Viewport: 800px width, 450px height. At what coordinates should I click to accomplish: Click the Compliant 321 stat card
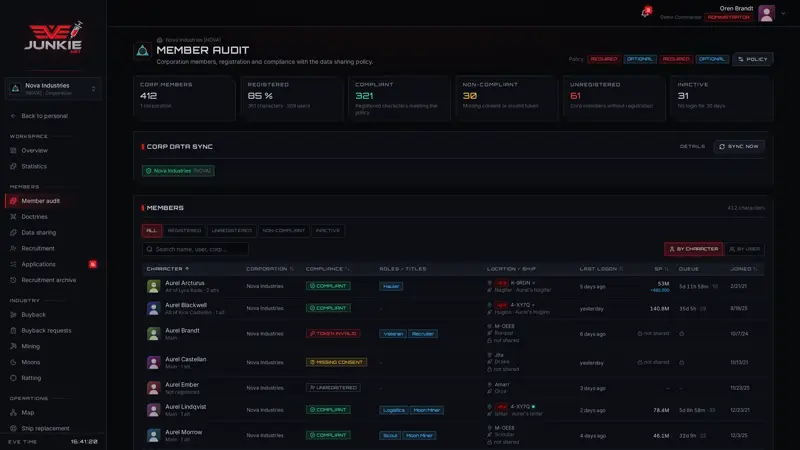pyautogui.click(x=399, y=98)
